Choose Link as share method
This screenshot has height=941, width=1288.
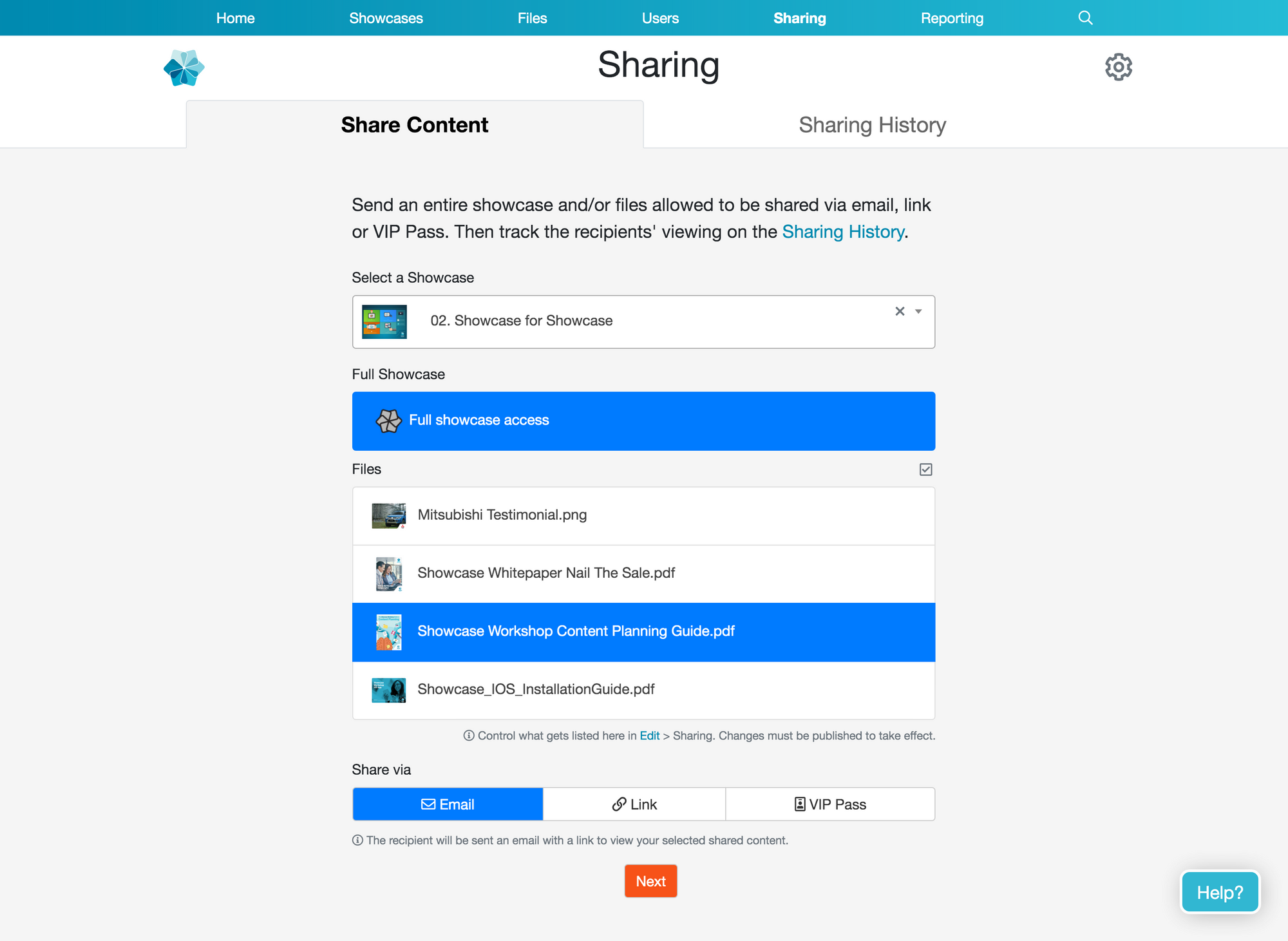point(634,804)
